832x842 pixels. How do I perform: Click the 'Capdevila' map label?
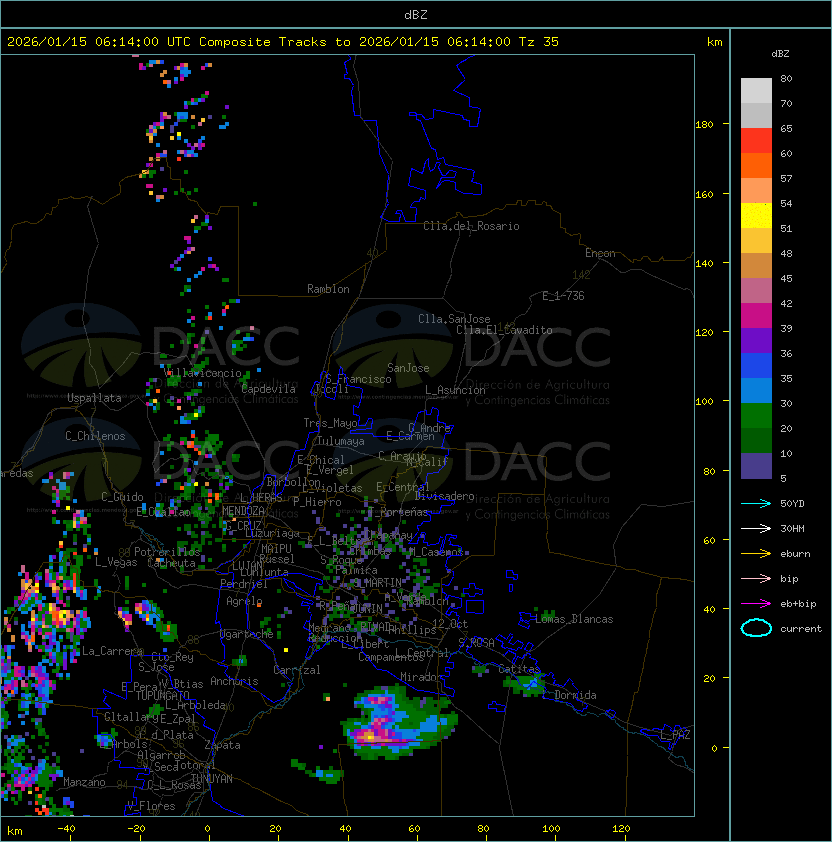[268, 389]
